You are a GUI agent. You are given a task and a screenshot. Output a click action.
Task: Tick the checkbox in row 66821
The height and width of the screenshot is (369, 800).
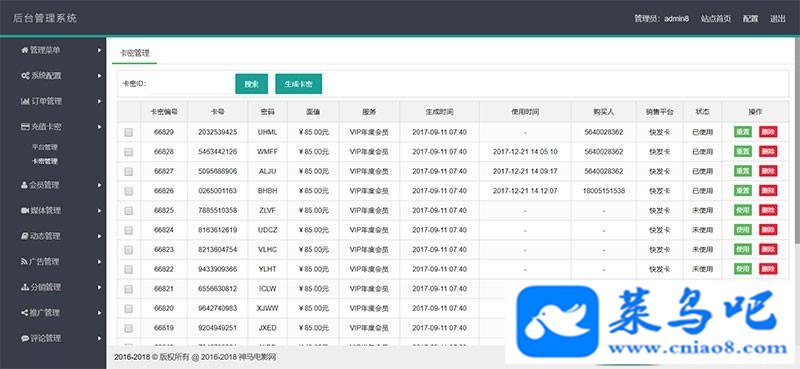click(129, 289)
